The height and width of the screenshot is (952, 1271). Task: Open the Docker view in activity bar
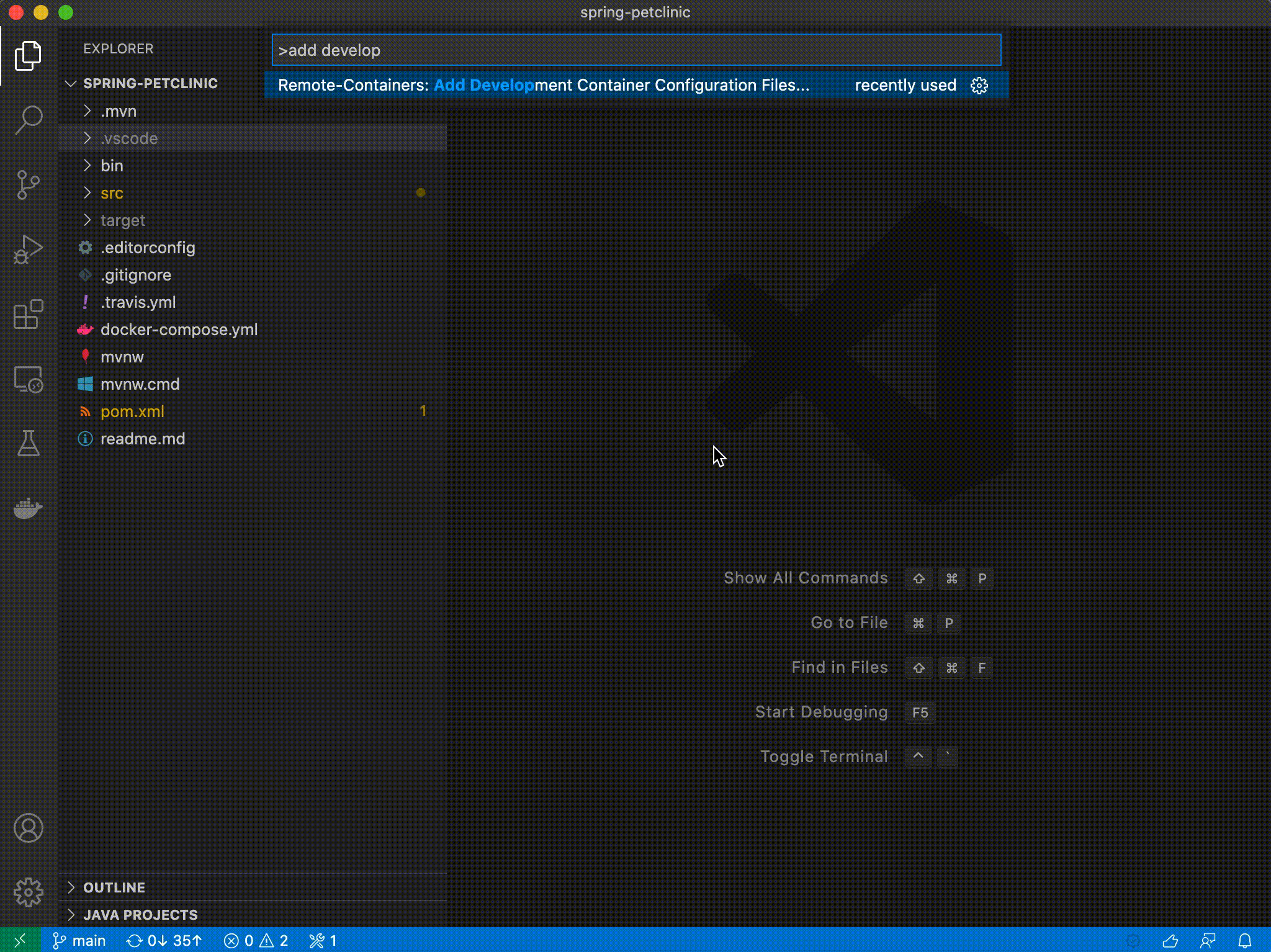(29, 508)
